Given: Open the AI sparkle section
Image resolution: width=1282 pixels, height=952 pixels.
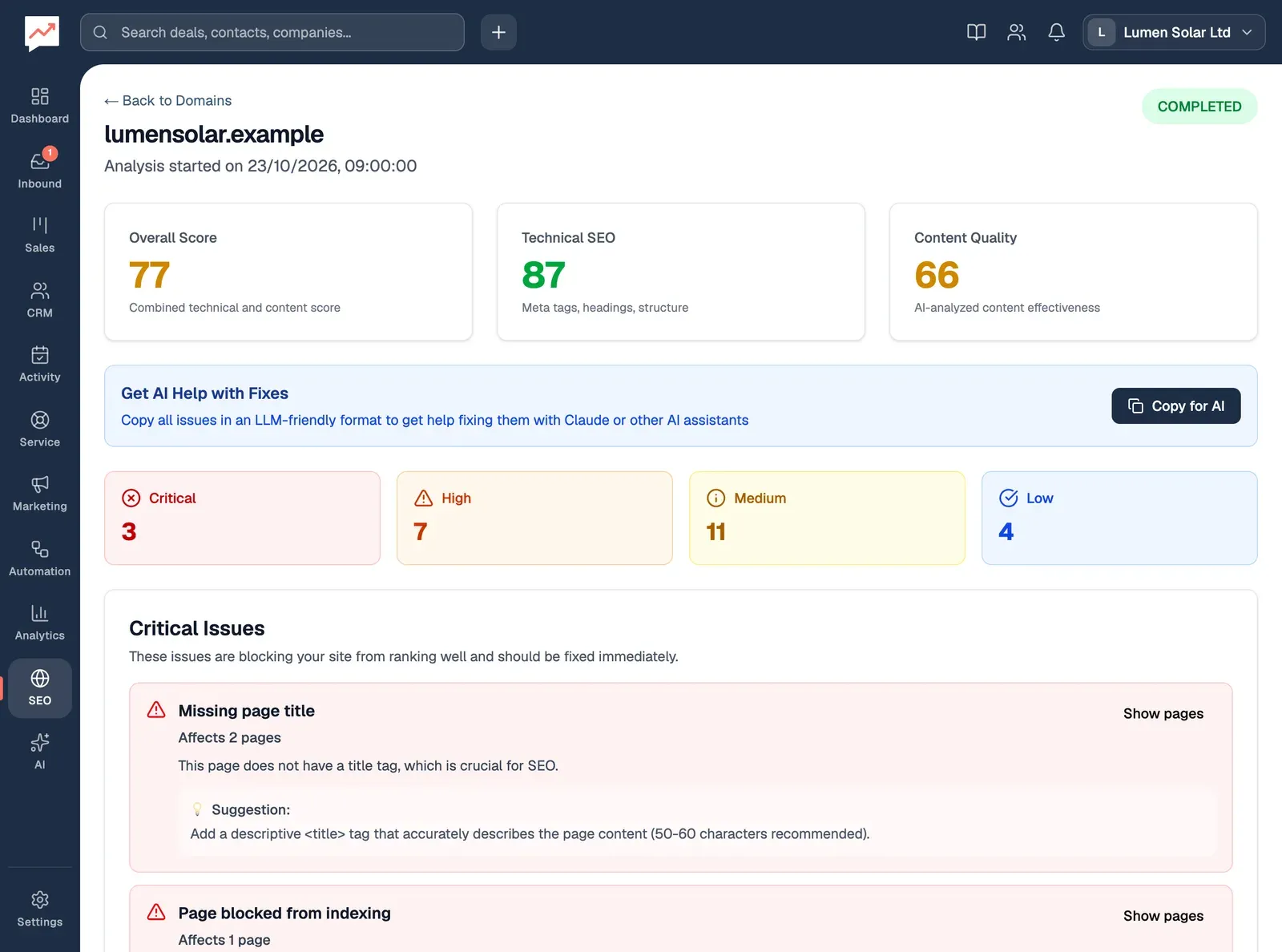Looking at the screenshot, I should [x=39, y=752].
